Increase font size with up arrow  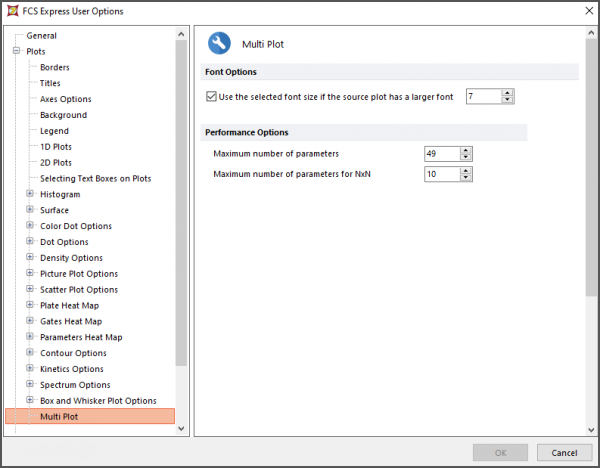507,93
